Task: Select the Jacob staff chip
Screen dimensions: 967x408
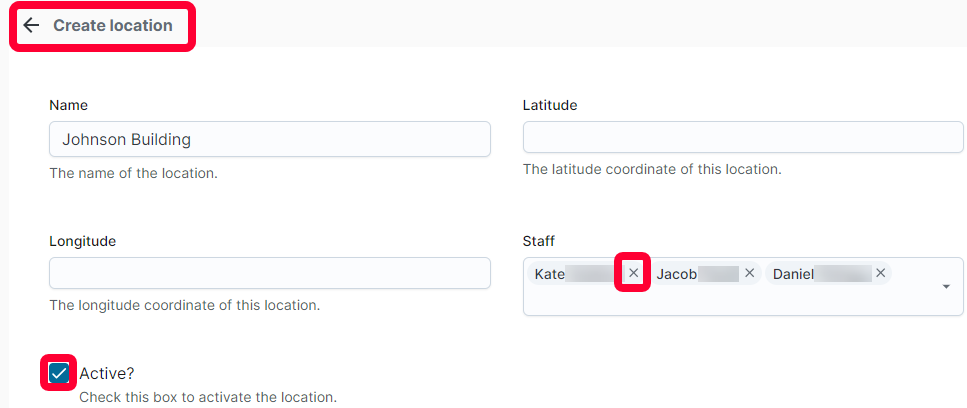Action: coord(705,274)
